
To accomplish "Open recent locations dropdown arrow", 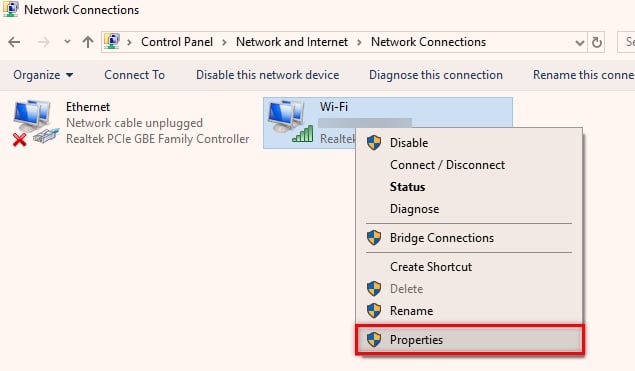I will 67,42.
